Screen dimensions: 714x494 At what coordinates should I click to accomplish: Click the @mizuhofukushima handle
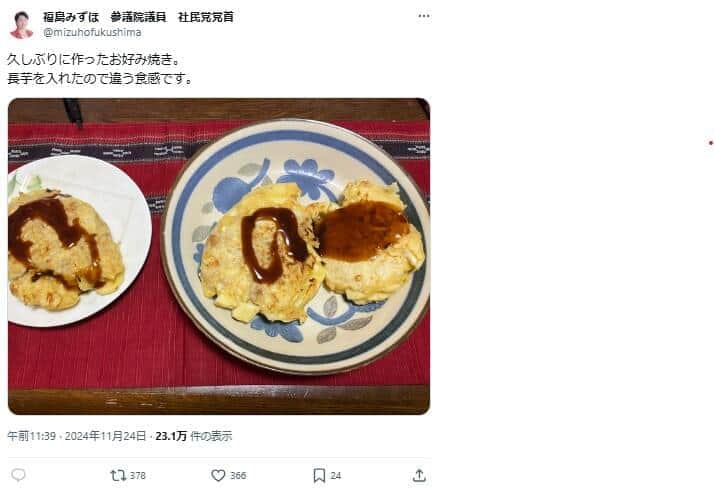[x=92, y=32]
